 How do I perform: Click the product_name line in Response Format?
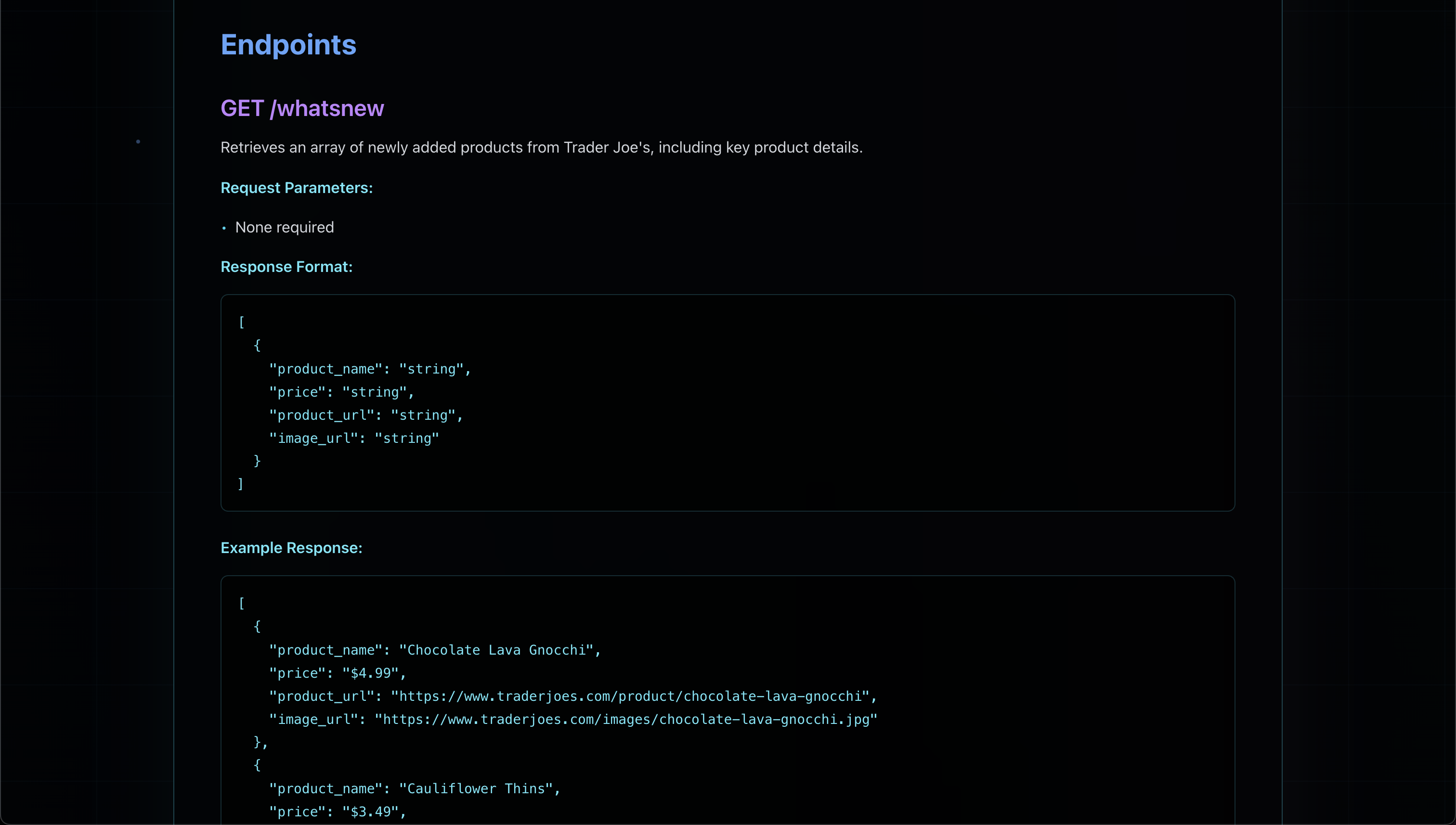click(x=369, y=369)
